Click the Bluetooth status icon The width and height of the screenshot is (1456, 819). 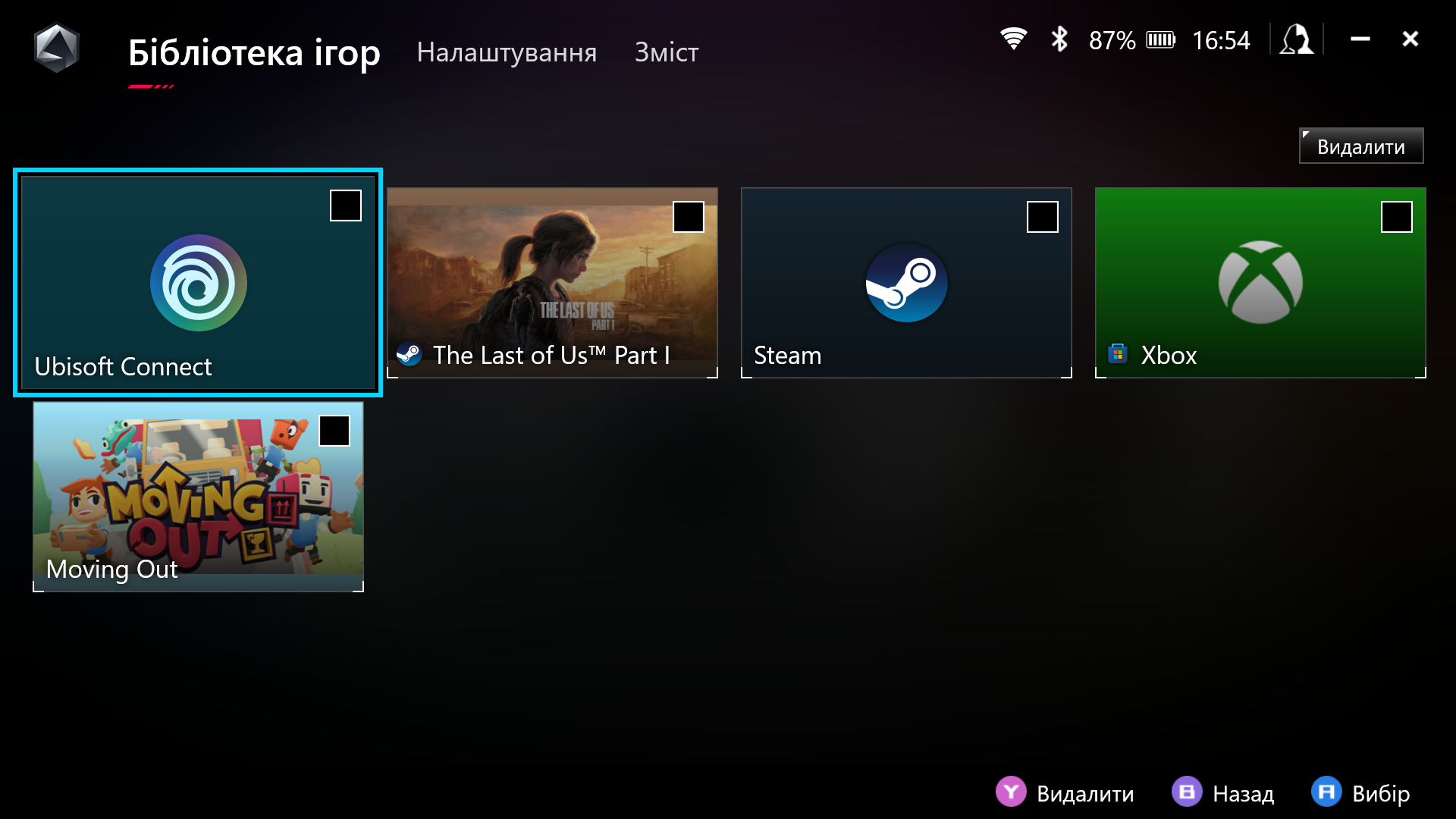click(x=1059, y=39)
